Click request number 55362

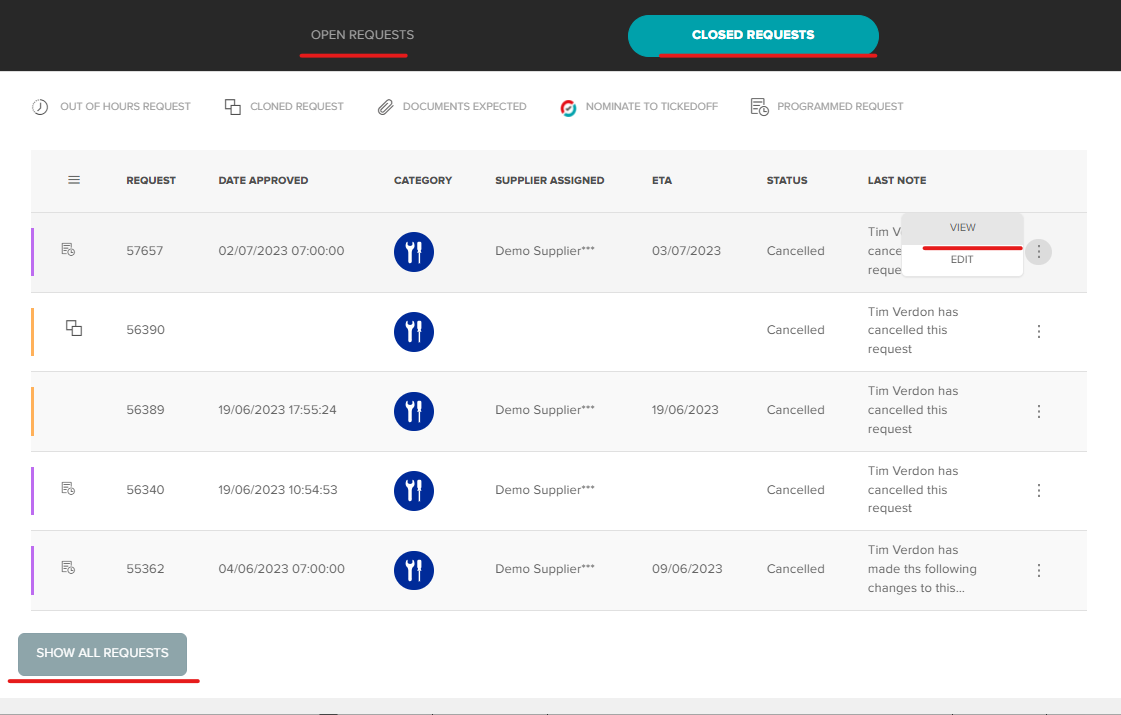145,568
